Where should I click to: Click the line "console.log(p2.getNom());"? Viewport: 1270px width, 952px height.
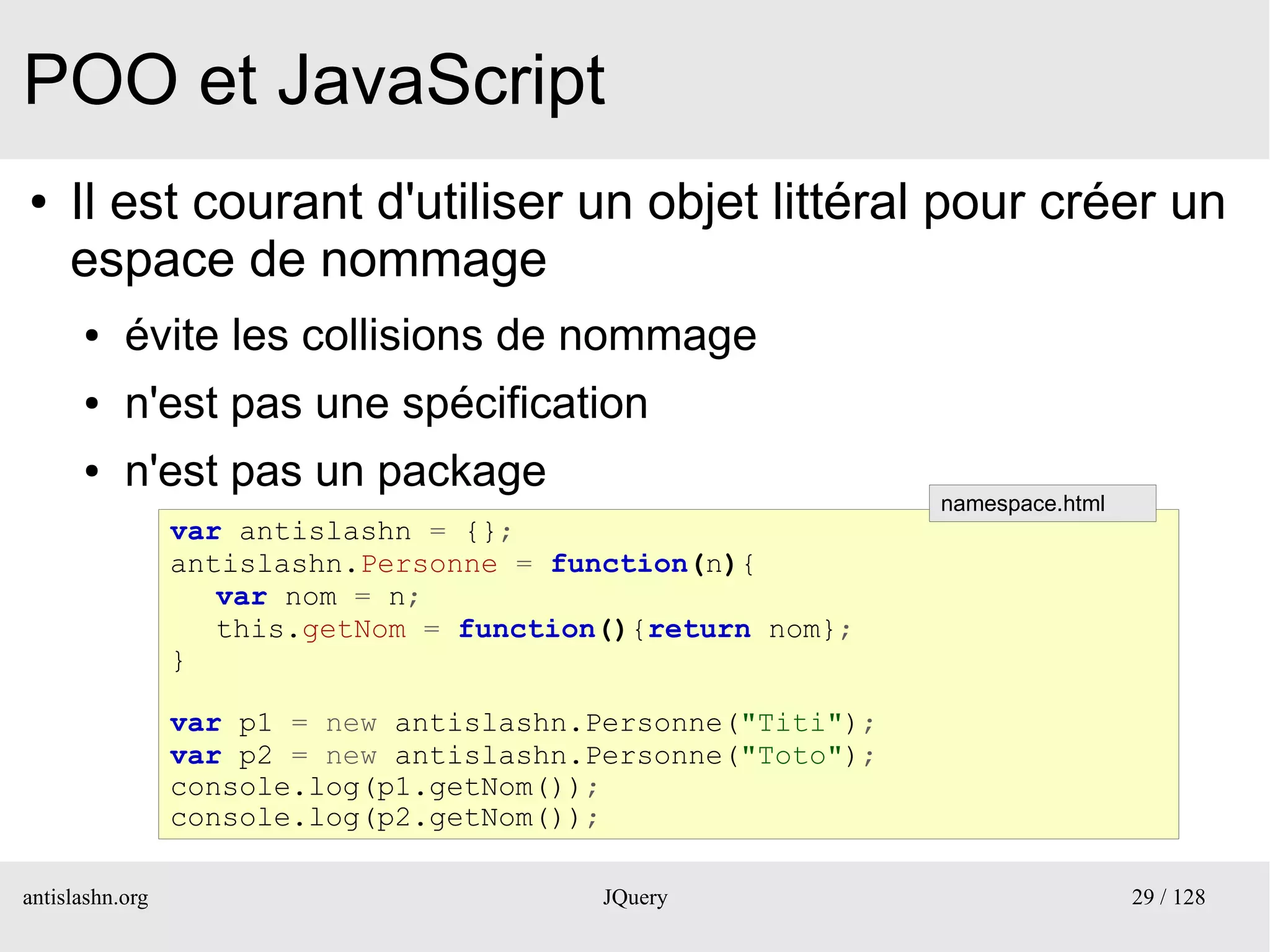click(x=384, y=819)
